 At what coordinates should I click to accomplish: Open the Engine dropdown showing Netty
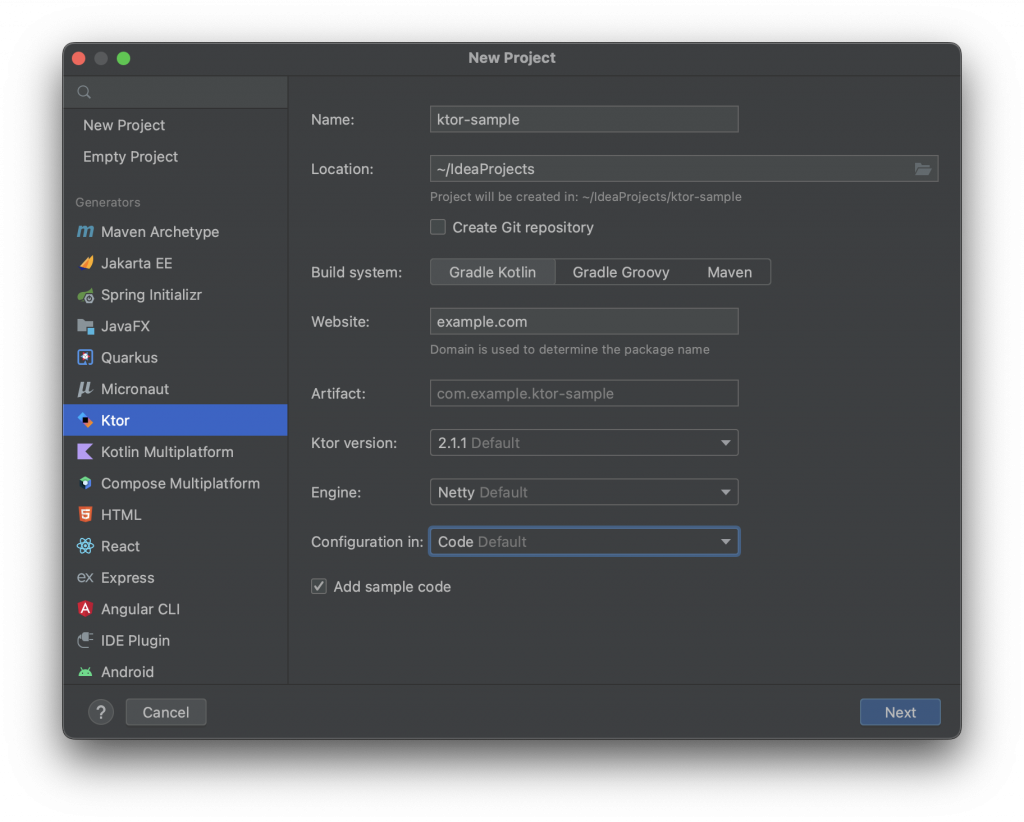584,492
